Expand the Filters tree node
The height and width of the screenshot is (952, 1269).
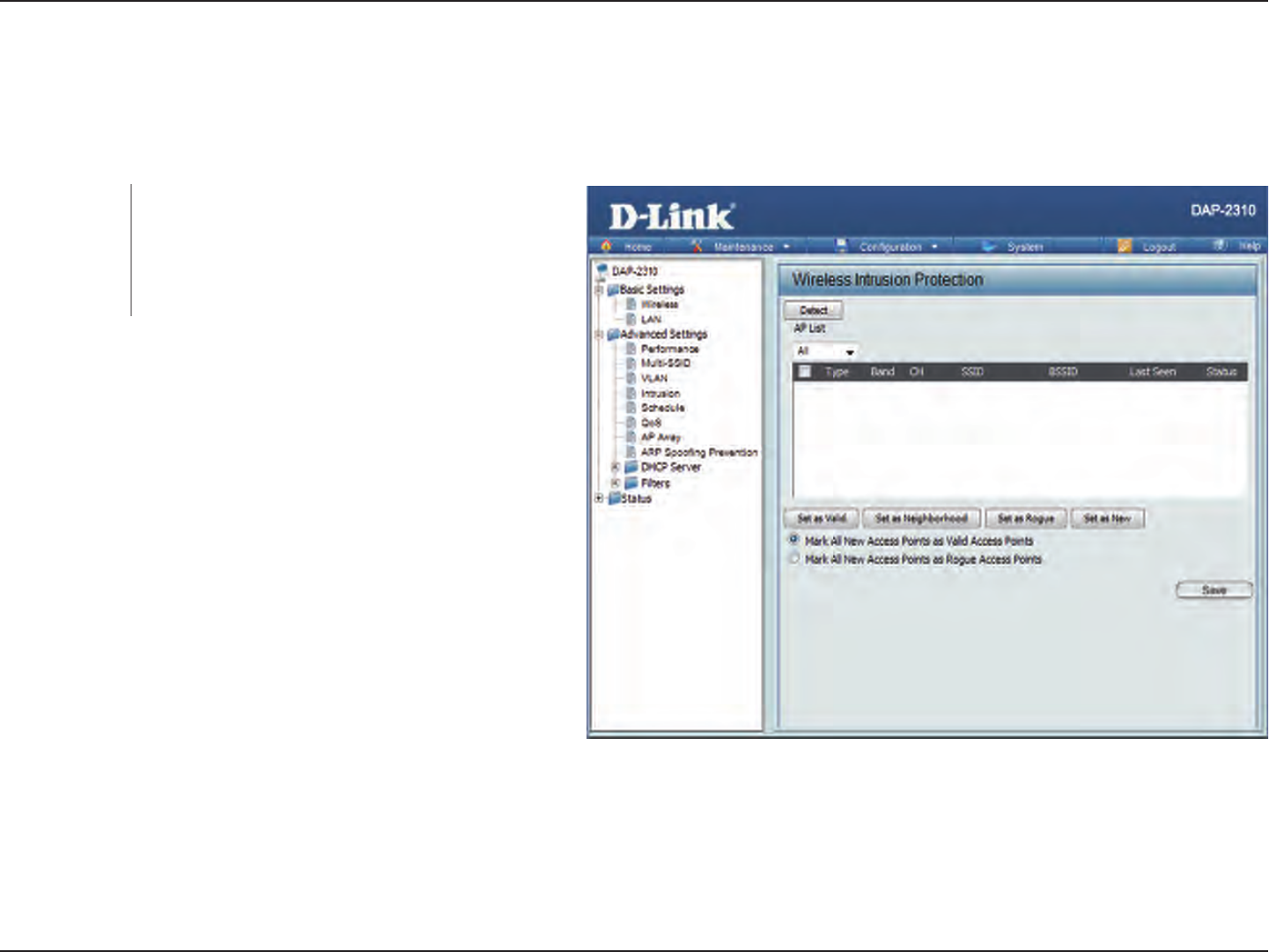tap(616, 483)
